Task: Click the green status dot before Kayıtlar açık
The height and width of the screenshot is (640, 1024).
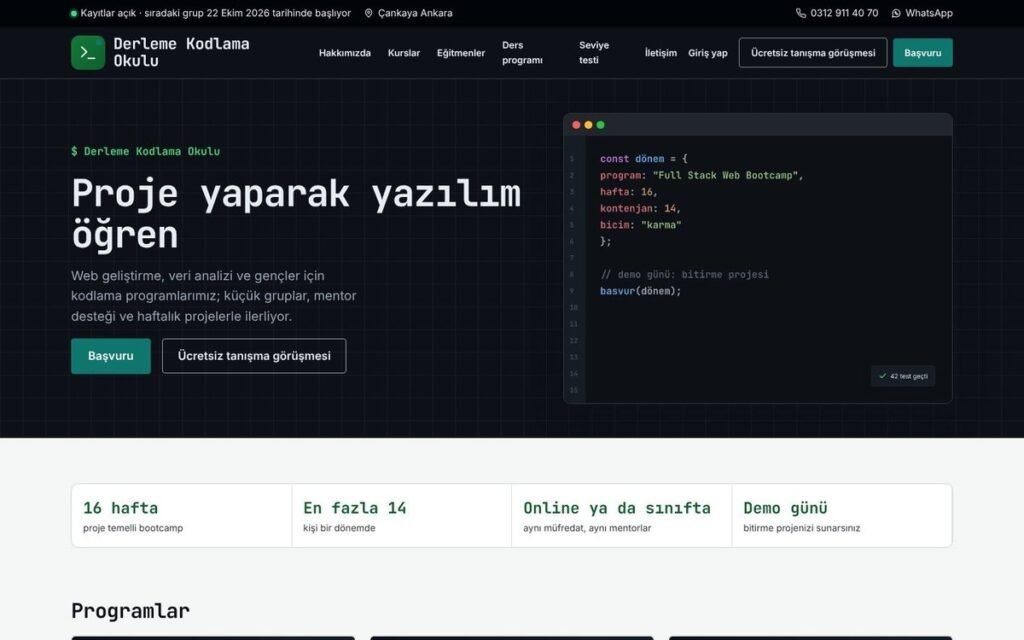Action: [74, 13]
